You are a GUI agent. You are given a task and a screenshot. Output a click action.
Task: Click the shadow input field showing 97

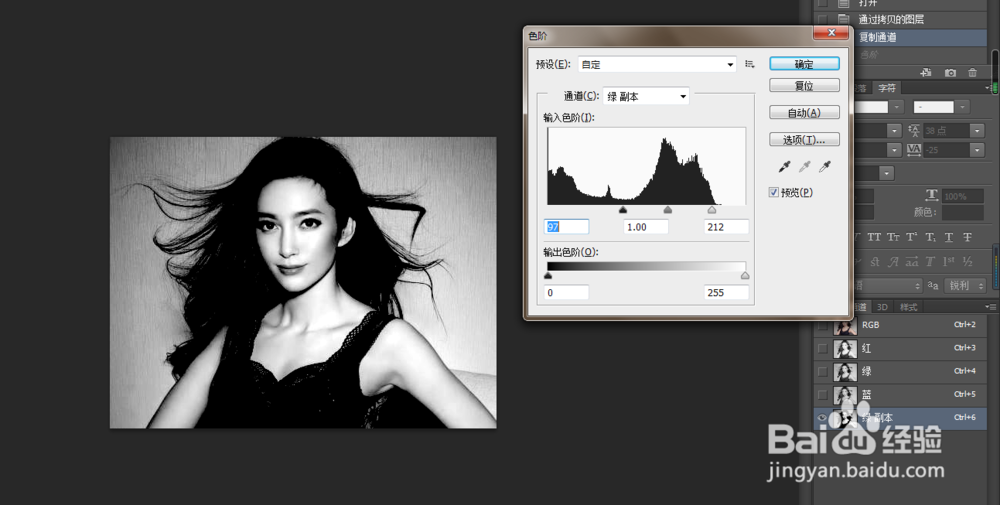566,227
